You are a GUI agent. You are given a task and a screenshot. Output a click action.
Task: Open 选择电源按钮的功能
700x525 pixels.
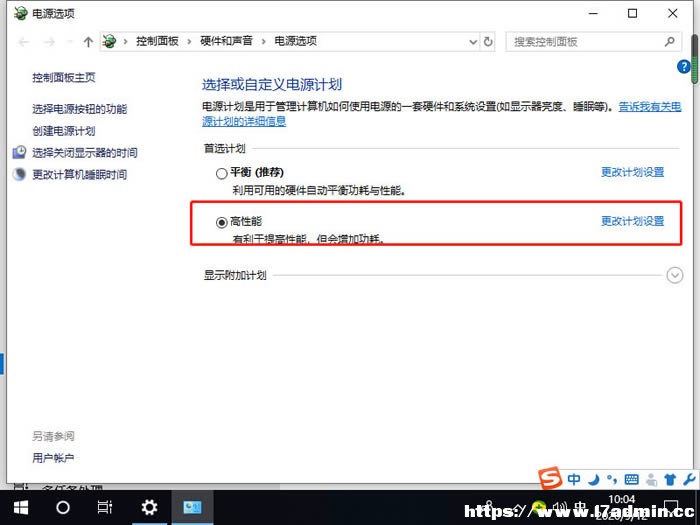coord(79,108)
